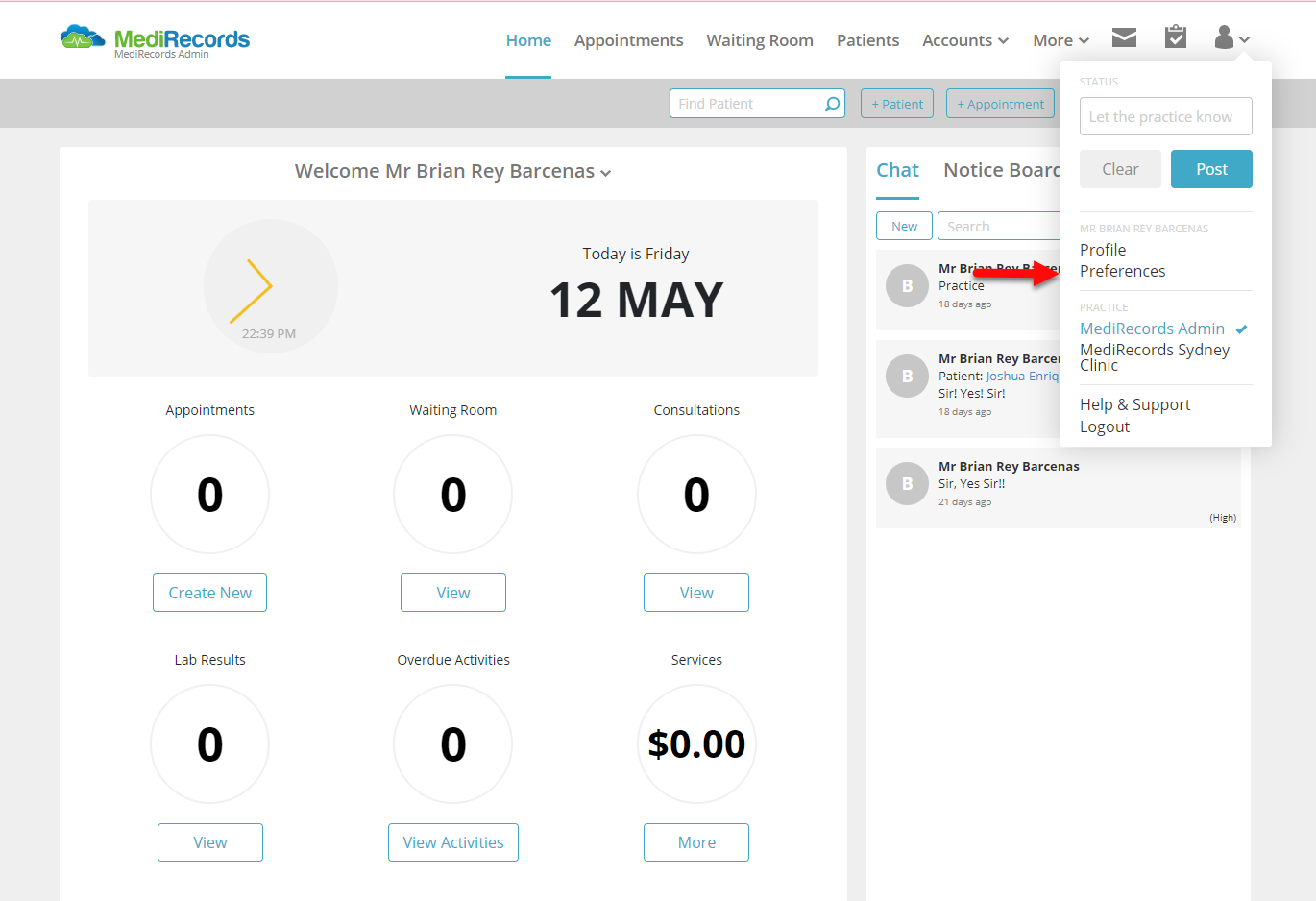Image resolution: width=1316 pixels, height=901 pixels.
Task: Click Logout
Action: click(x=1105, y=426)
